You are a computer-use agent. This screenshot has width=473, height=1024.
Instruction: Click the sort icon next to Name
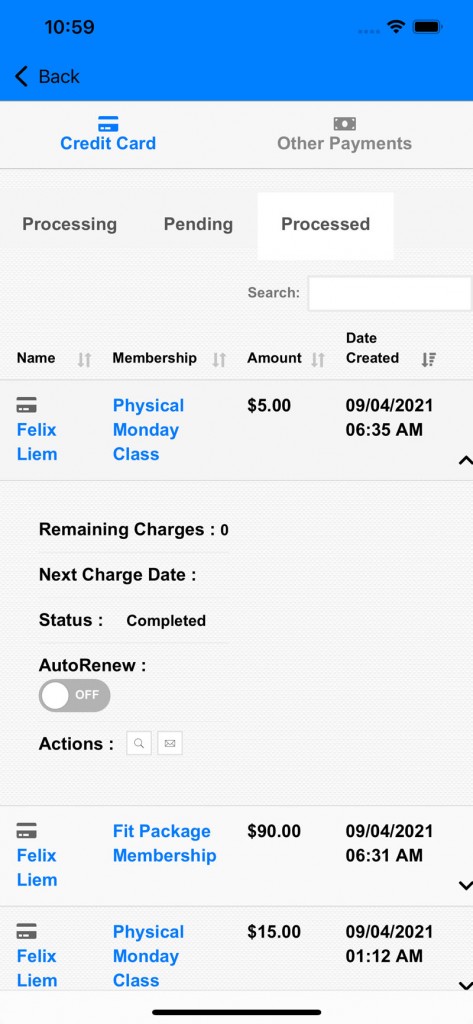point(84,359)
